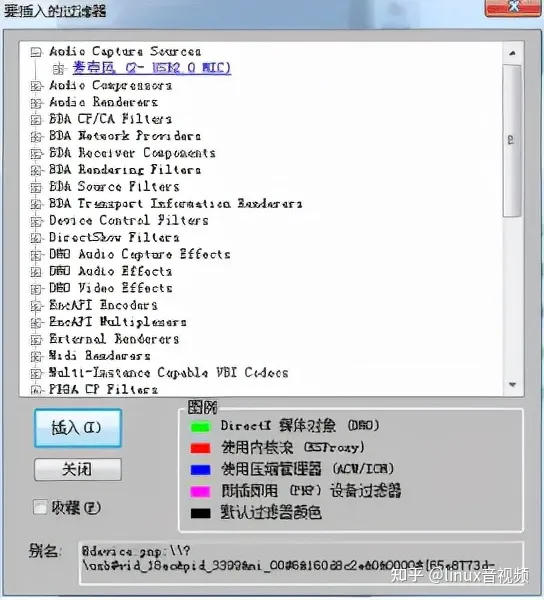Select DMO Audio Capture Effects label
The width and height of the screenshot is (544, 600).
(140, 254)
